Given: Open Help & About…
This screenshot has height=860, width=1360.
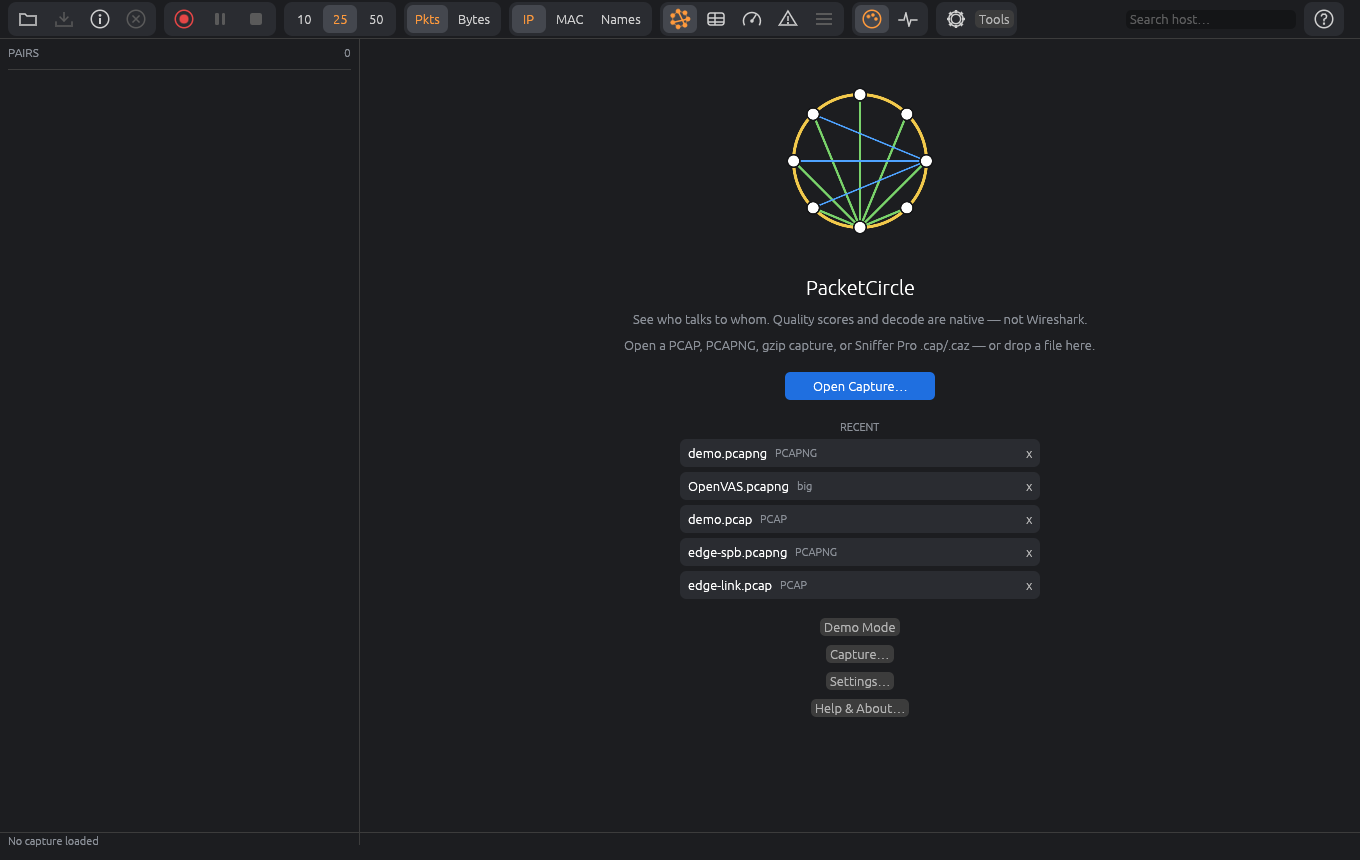Looking at the screenshot, I should tap(860, 708).
